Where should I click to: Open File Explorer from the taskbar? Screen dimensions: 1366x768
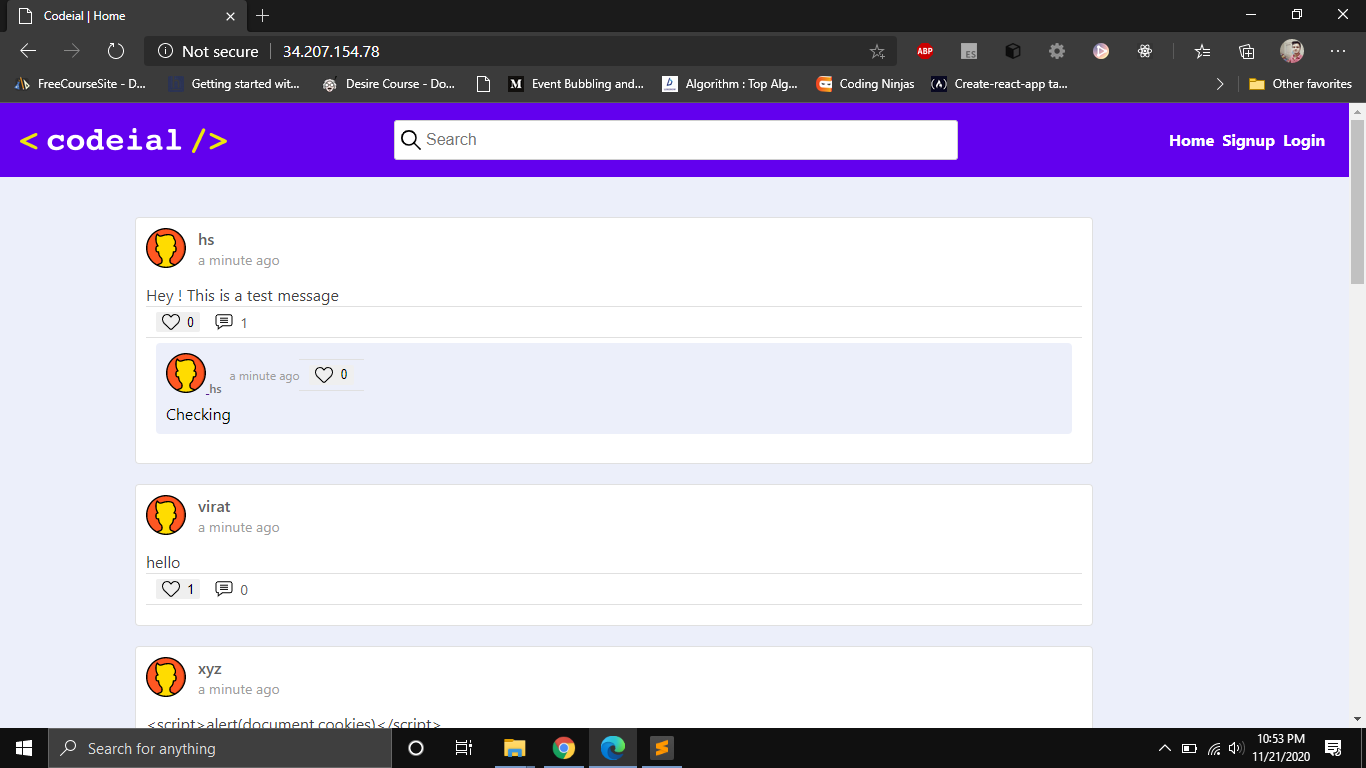click(514, 748)
